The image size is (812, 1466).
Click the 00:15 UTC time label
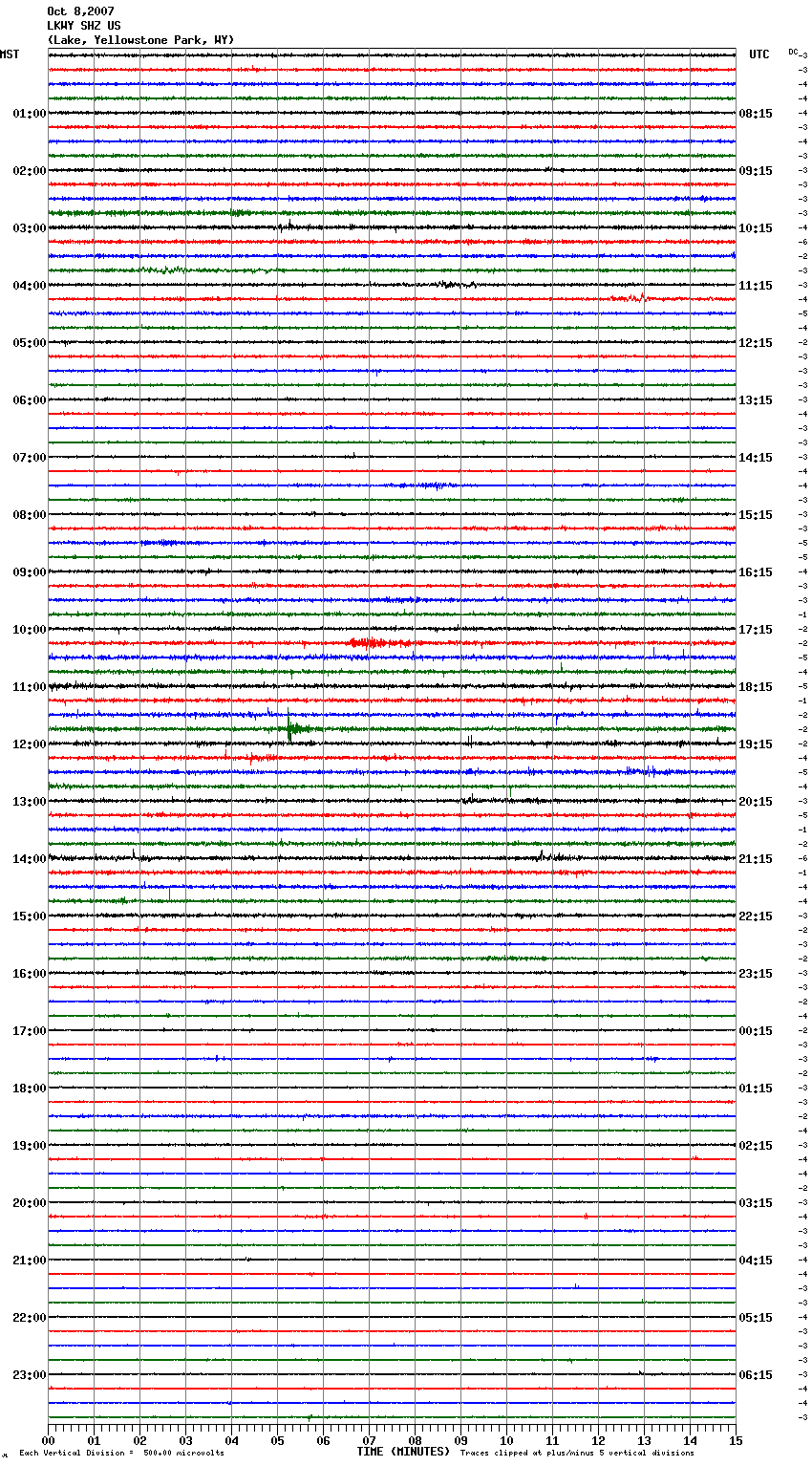point(756,1031)
